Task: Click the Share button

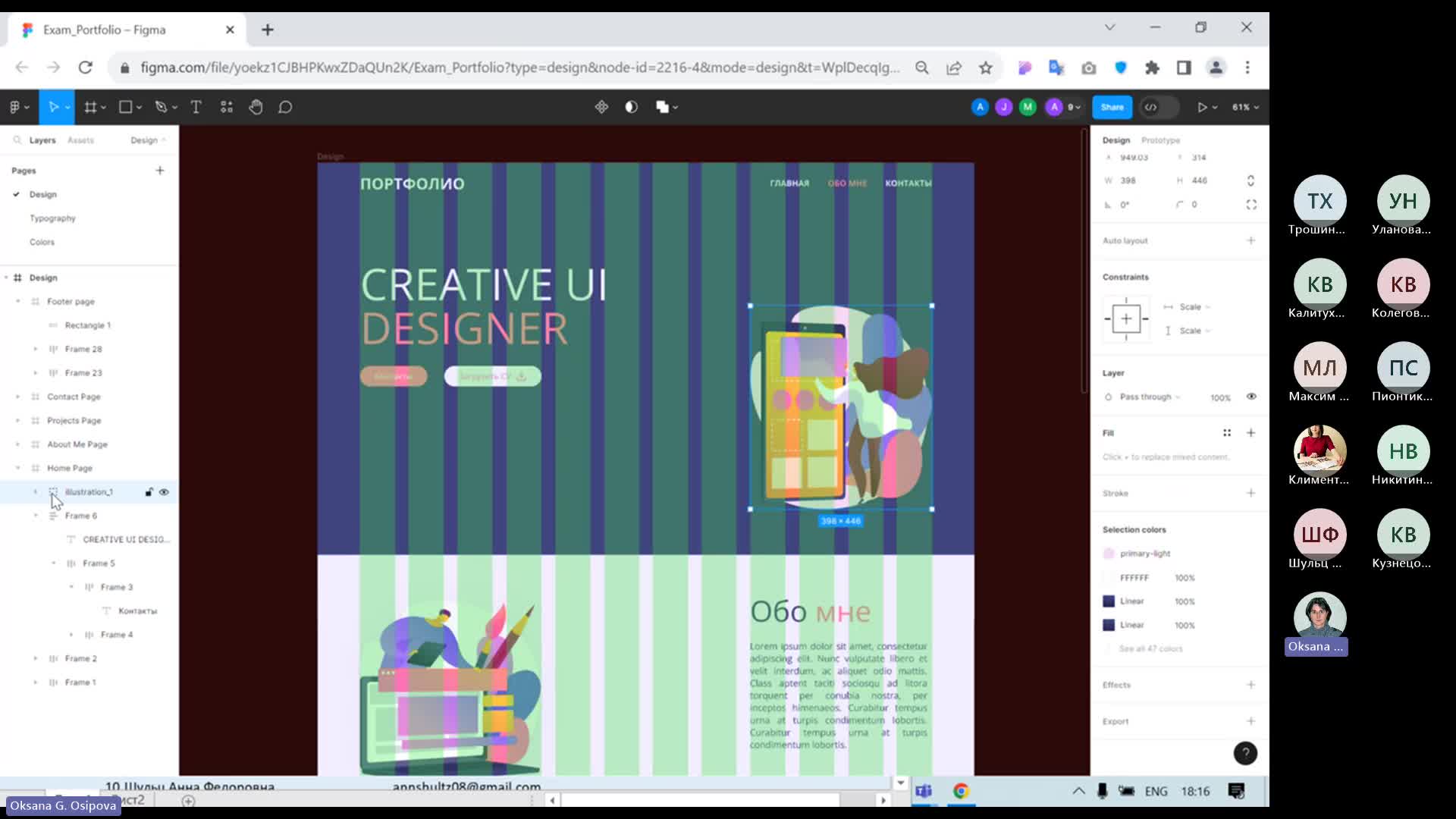Action: click(1112, 107)
